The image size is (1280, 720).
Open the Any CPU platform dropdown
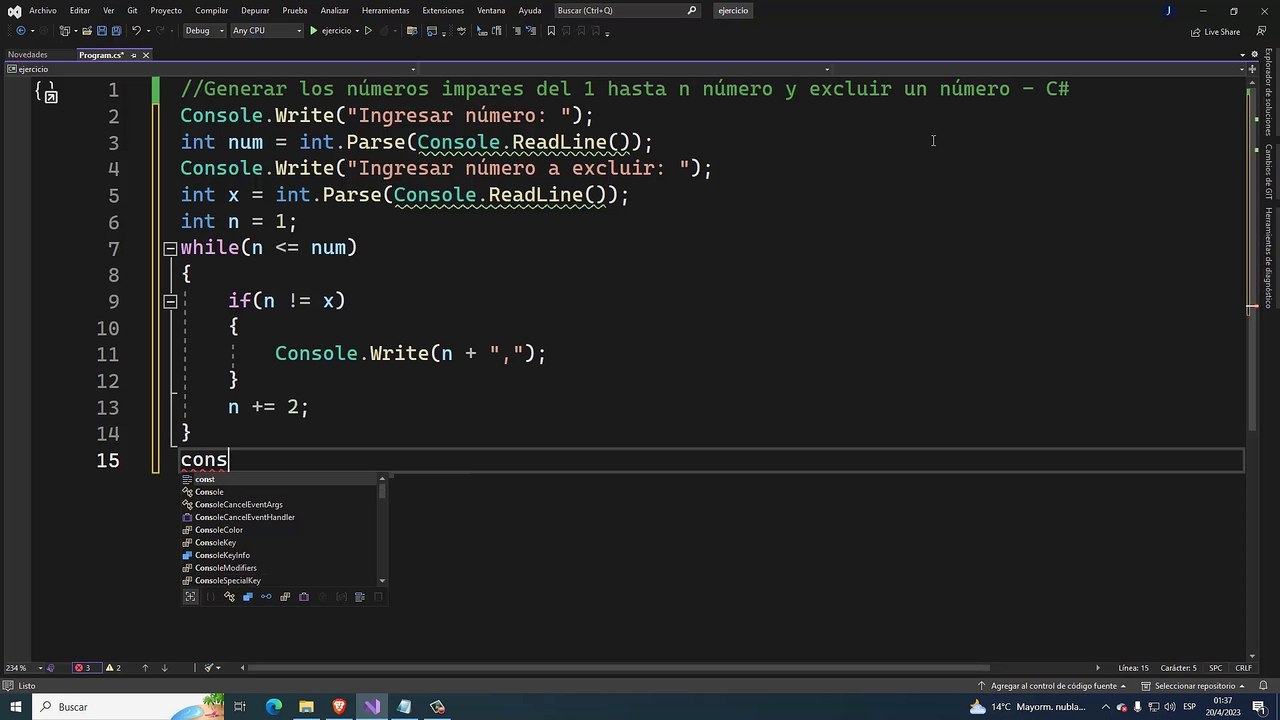266,31
